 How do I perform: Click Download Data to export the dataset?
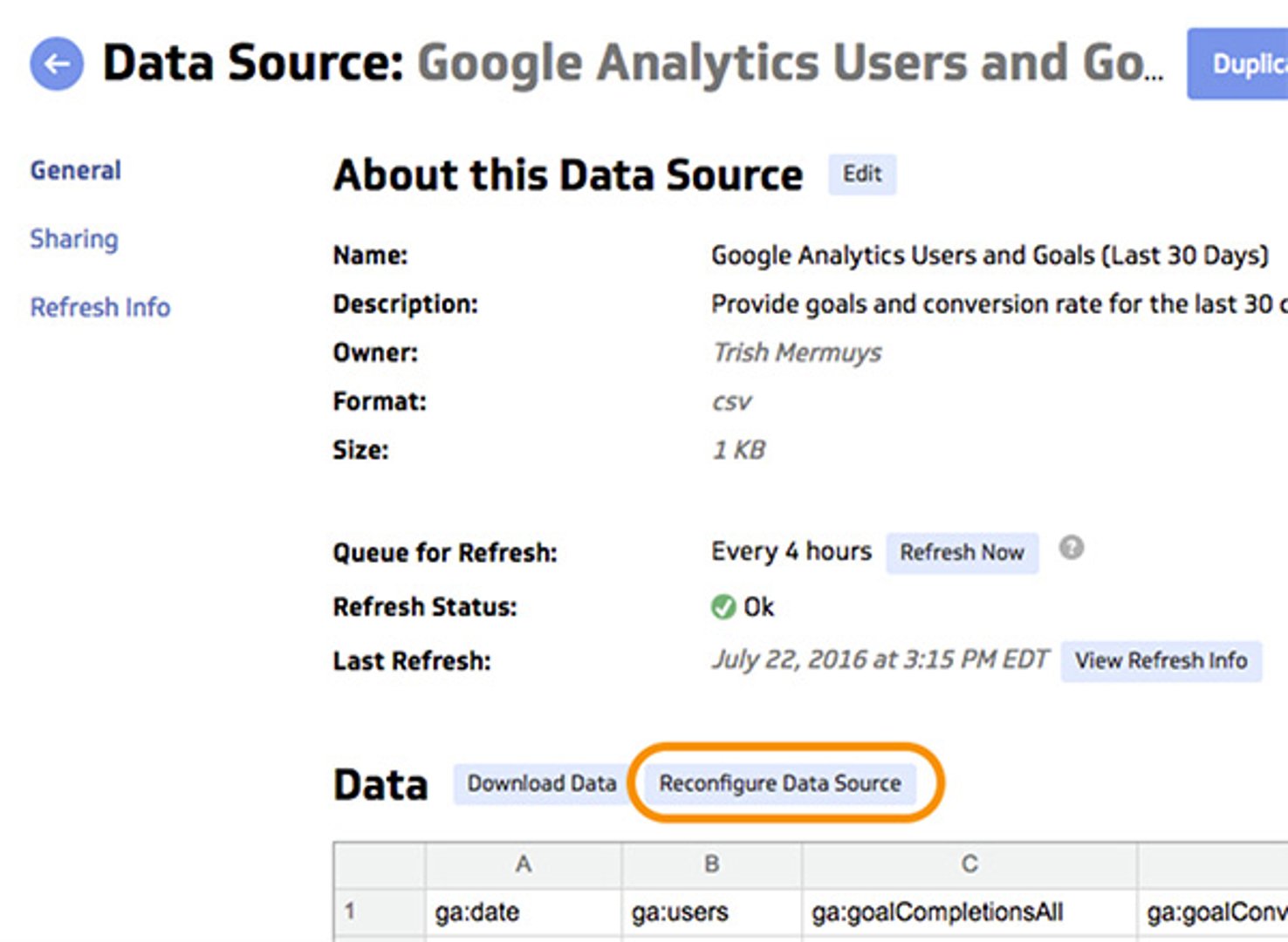[541, 783]
